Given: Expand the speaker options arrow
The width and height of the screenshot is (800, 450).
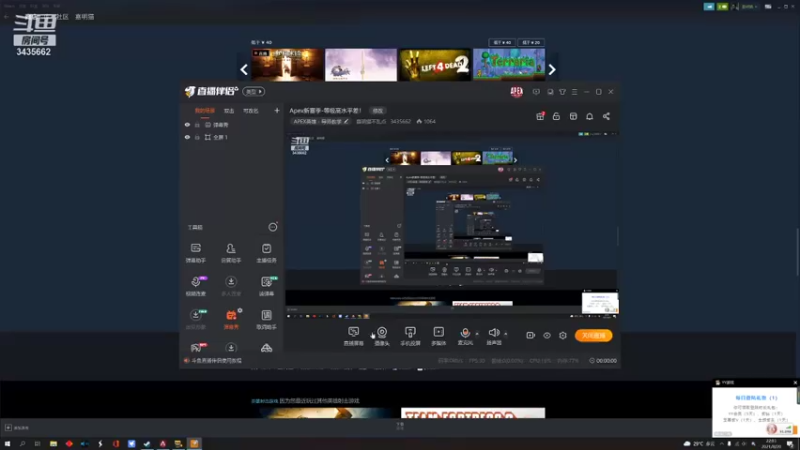Looking at the screenshot, I should tap(506, 334).
